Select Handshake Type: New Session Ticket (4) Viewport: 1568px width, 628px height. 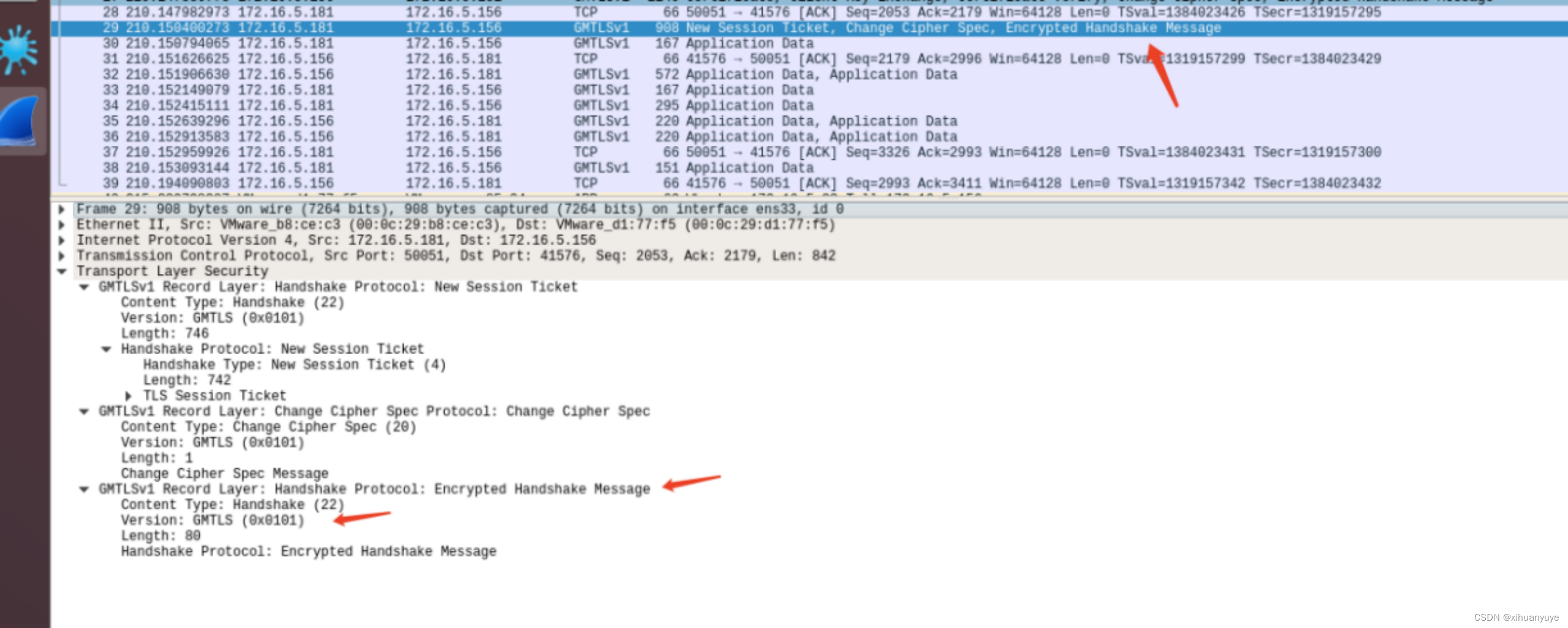click(295, 365)
